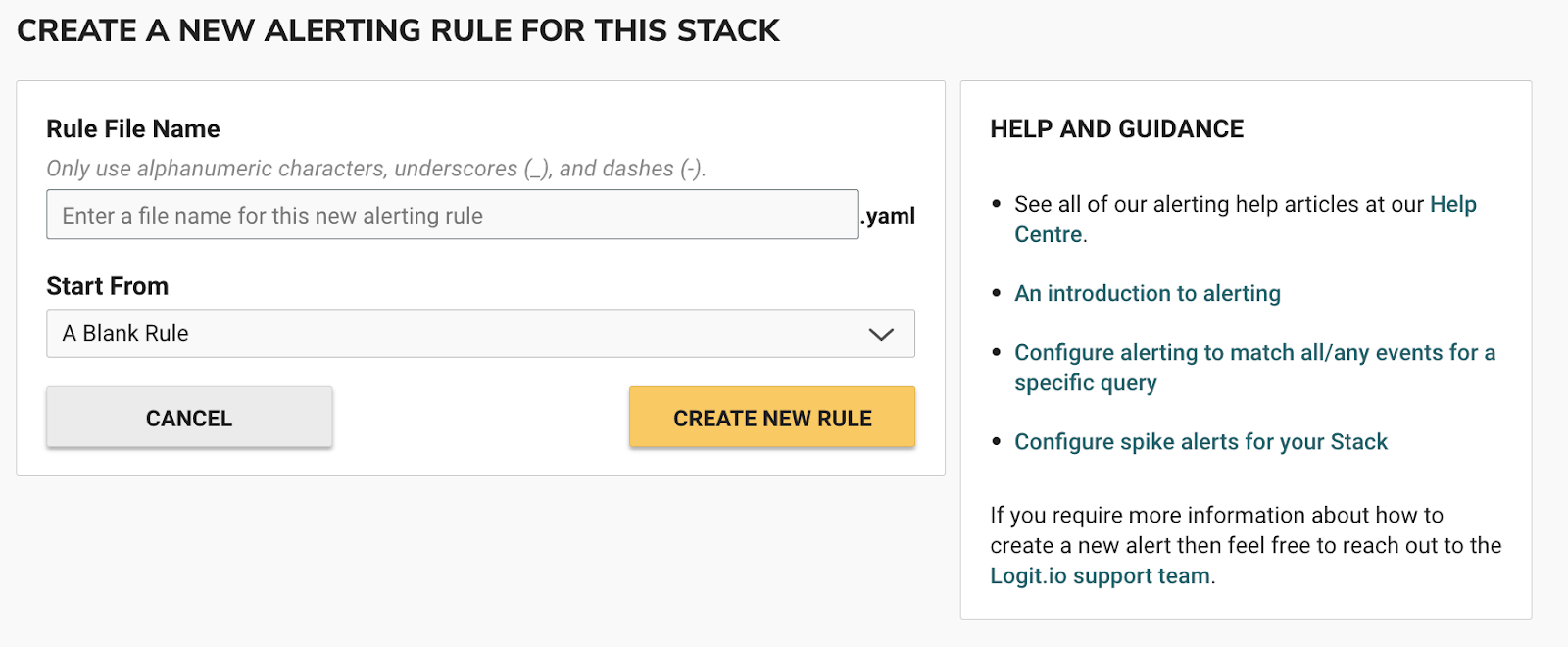Click the Rule File Name input field

452,215
